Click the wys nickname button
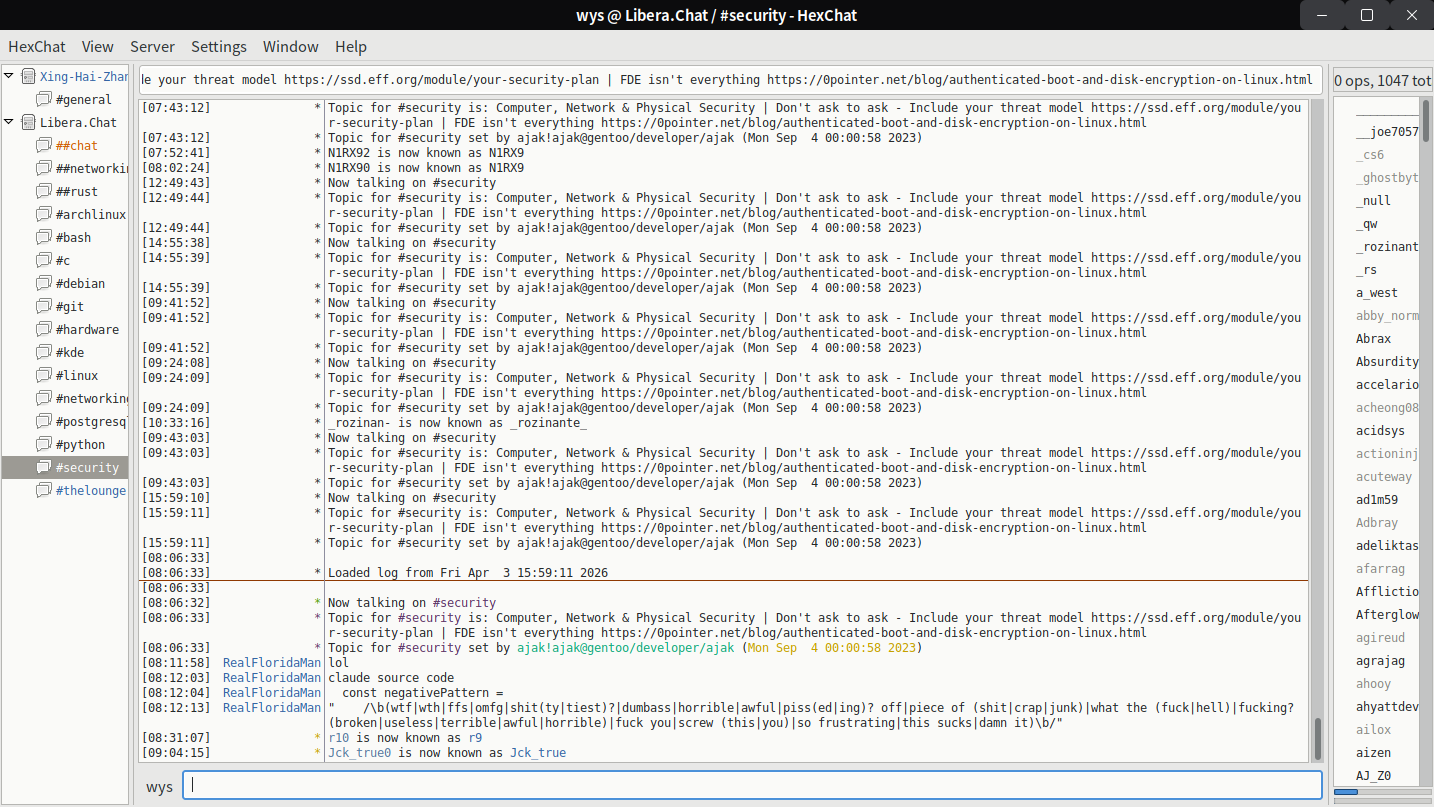The height and width of the screenshot is (807, 1434). tap(159, 786)
